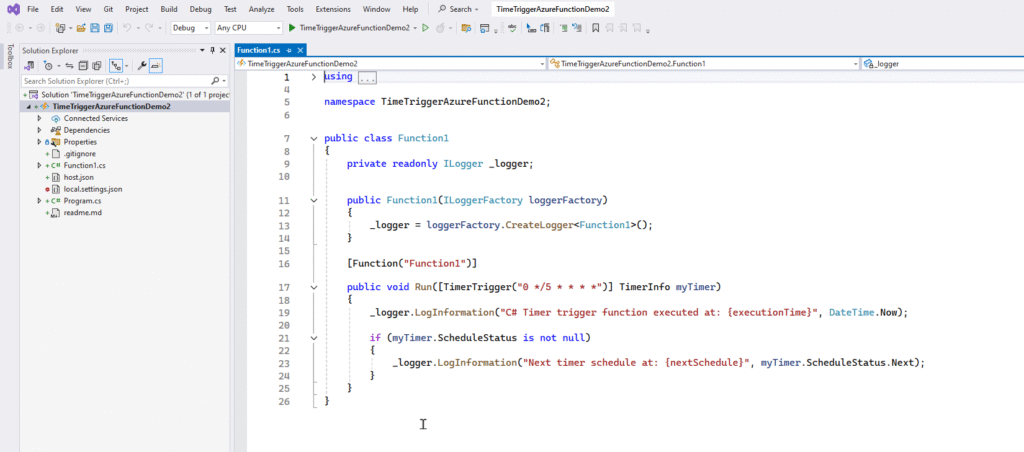The height and width of the screenshot is (452, 1024).
Task: Expand the Properties node
Action: pyautogui.click(x=39, y=142)
